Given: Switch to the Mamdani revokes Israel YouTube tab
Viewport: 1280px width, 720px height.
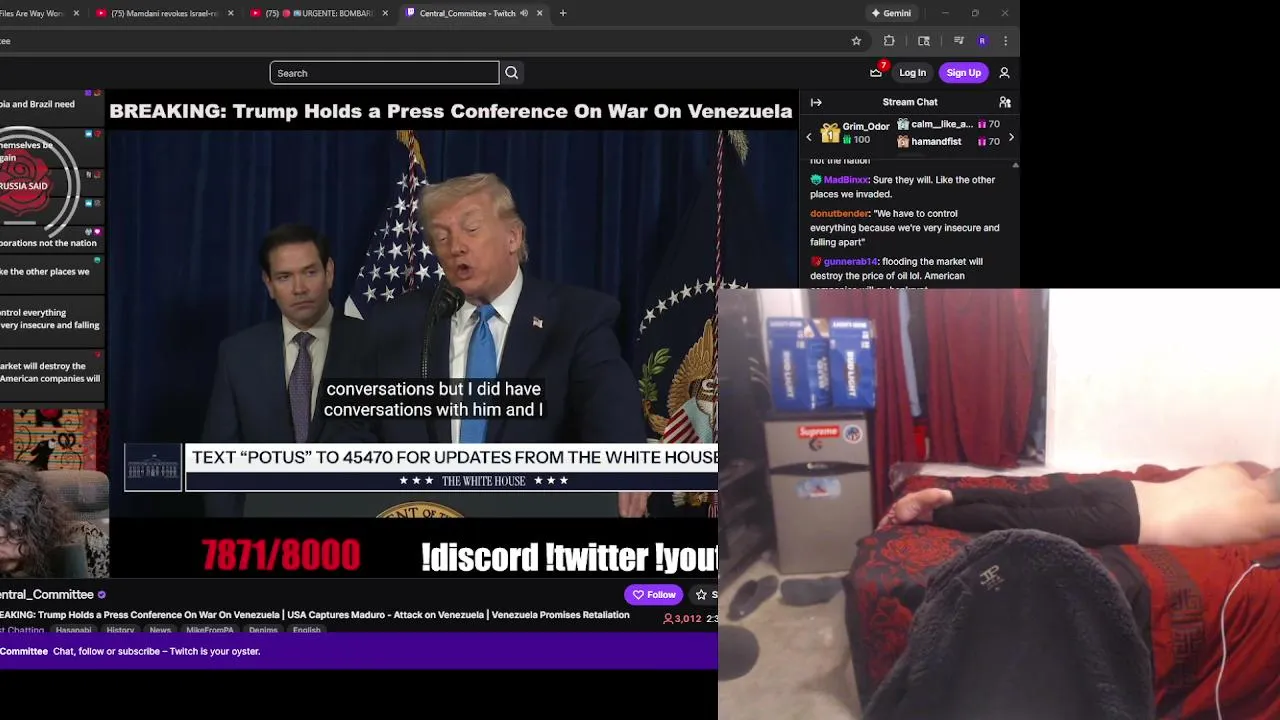Looking at the screenshot, I should click(164, 13).
